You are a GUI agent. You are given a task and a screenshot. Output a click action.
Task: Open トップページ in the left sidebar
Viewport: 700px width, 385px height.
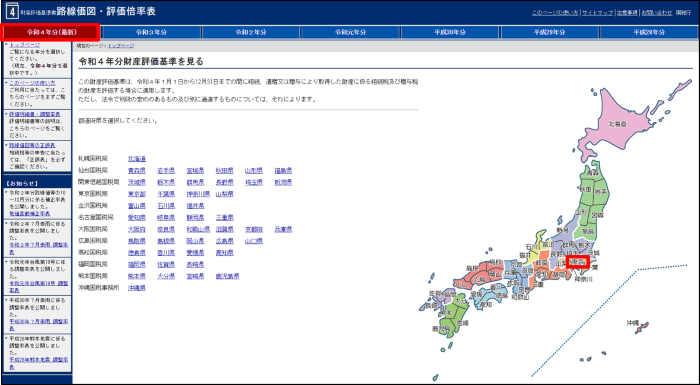click(25, 45)
